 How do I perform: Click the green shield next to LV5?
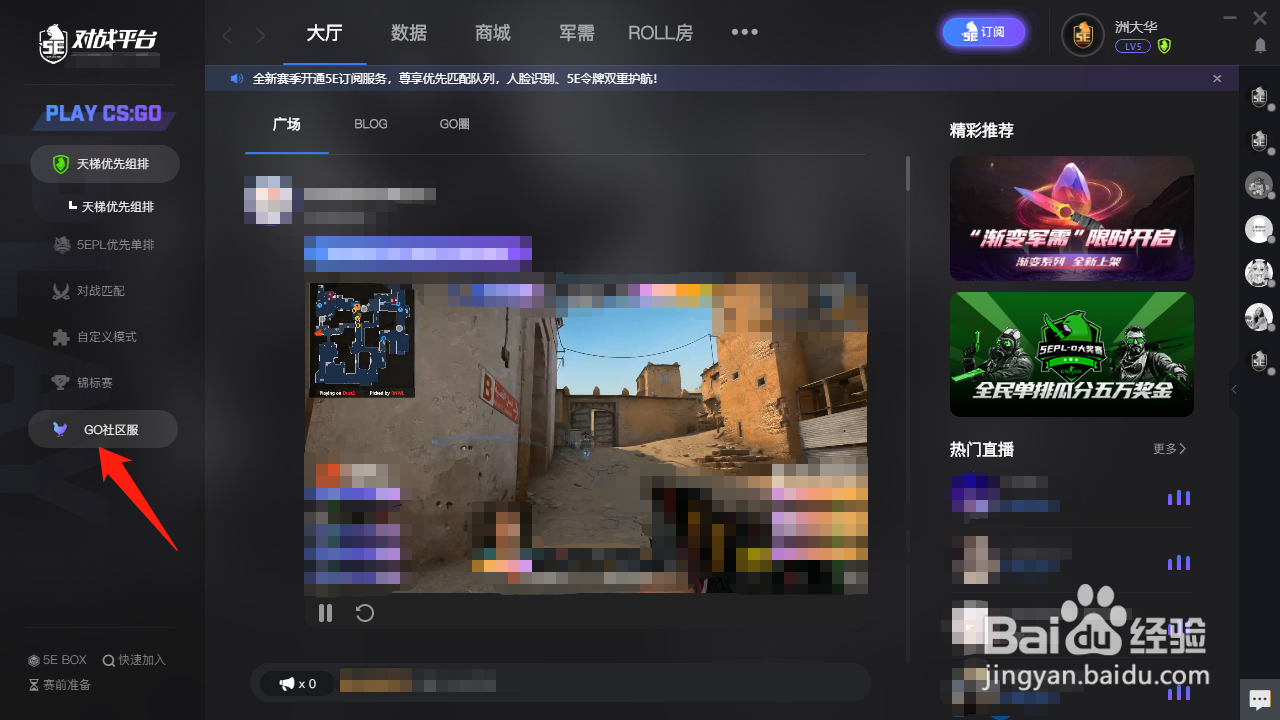(x=1164, y=46)
